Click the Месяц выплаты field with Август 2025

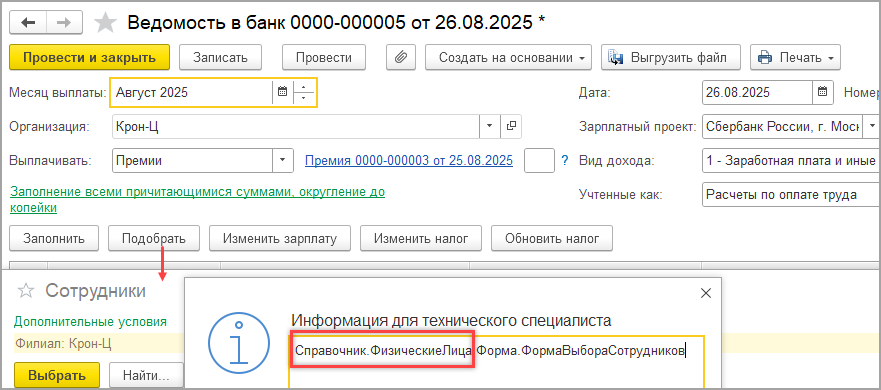point(192,92)
